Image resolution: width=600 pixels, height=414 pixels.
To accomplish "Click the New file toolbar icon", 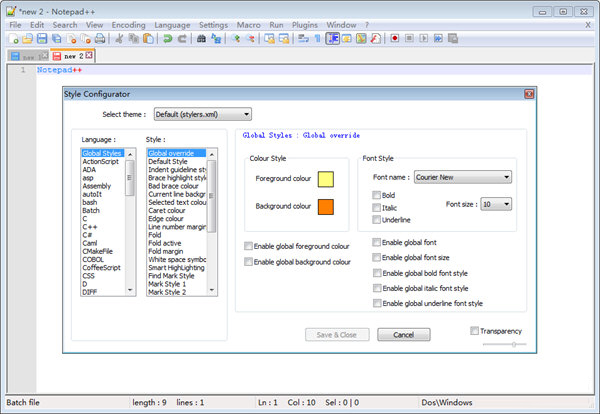I will pyautogui.click(x=15, y=38).
